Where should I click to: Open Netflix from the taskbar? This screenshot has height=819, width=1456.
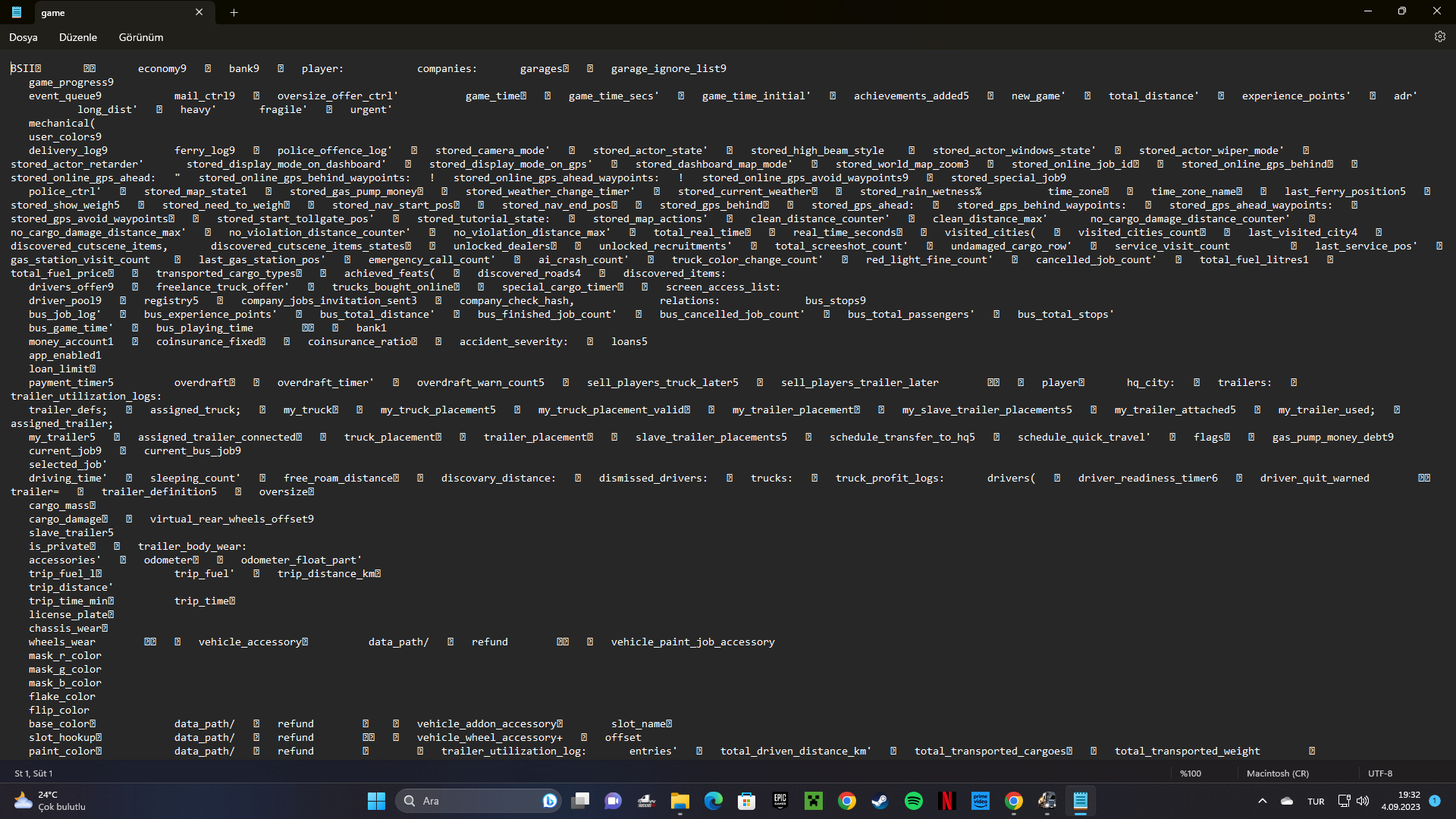[946, 801]
